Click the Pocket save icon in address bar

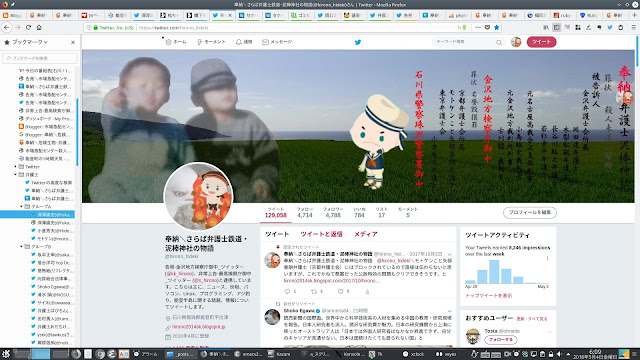click(487, 27)
